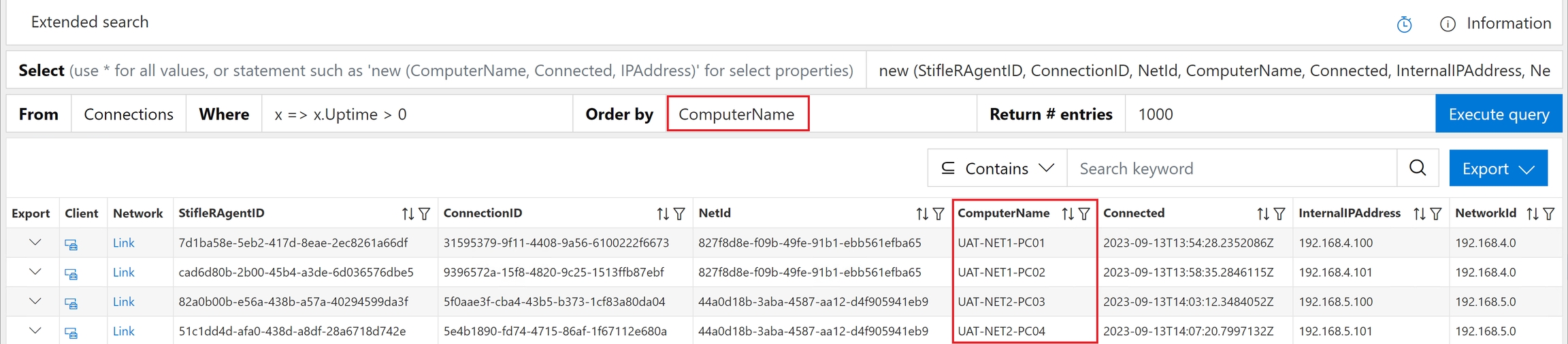Filter the InternalIPAddress column
This screenshot has height=344, width=1568.
click(1436, 214)
